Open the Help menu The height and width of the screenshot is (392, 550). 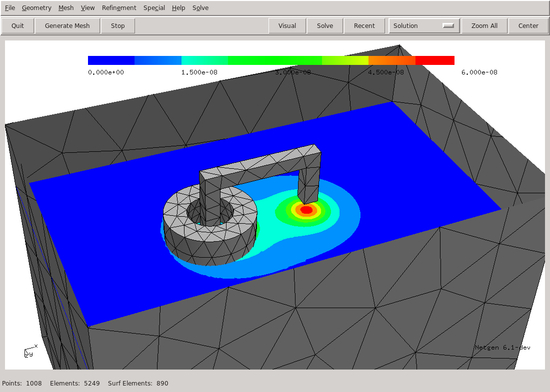[x=178, y=8]
